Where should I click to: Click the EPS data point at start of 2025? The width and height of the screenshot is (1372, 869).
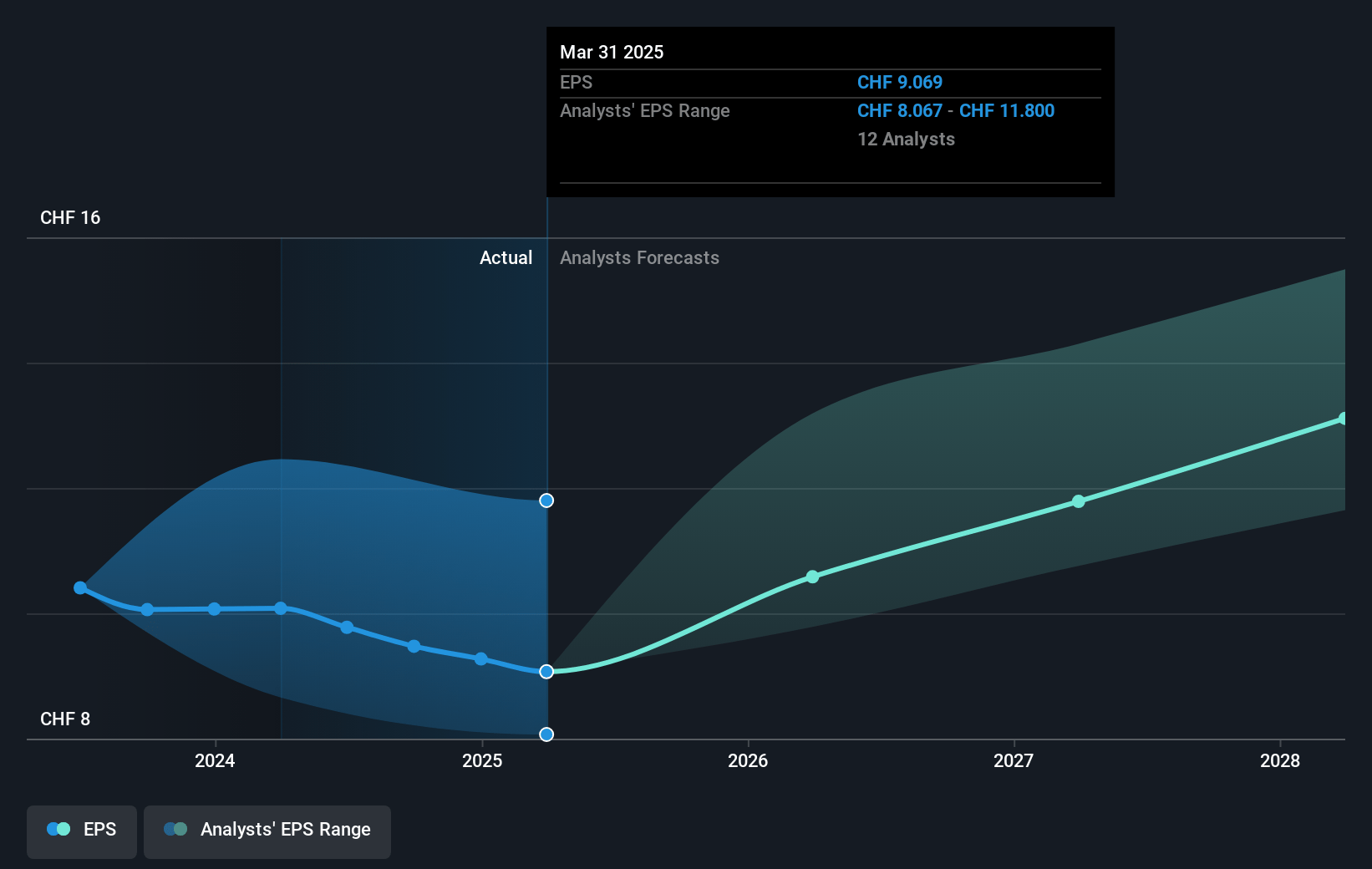481,659
